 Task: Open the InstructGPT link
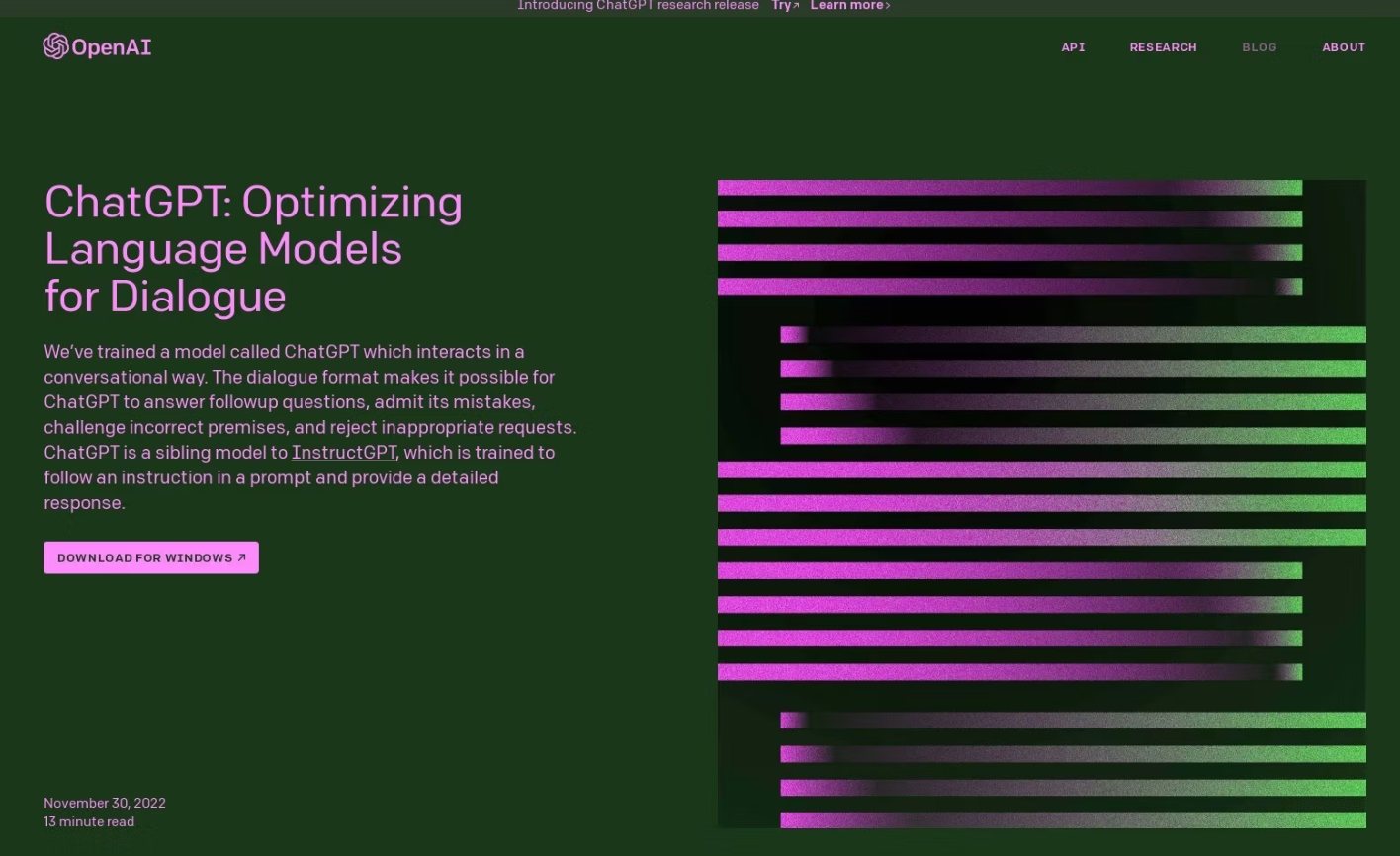click(343, 452)
